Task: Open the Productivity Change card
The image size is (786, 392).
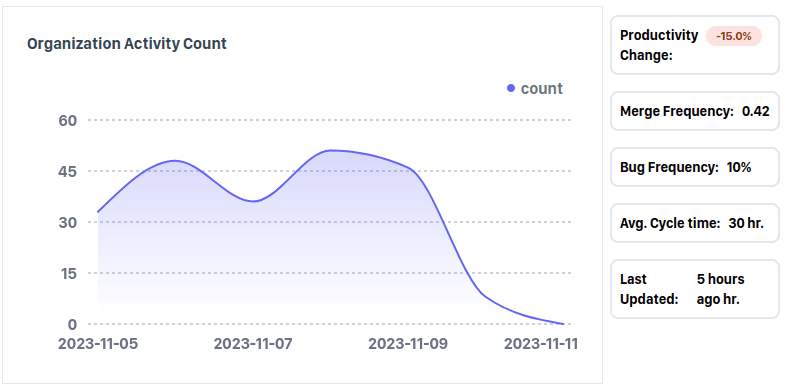Action: point(695,45)
